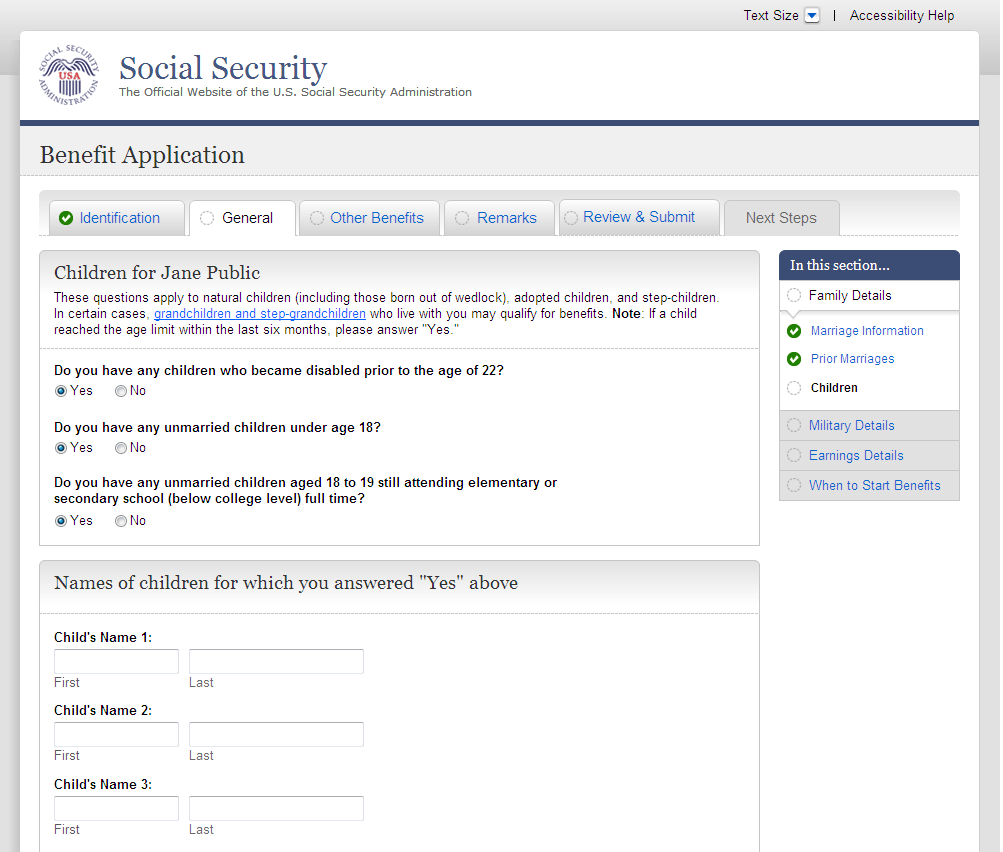Expand the Military Details section
1003x852 pixels.
(851, 426)
